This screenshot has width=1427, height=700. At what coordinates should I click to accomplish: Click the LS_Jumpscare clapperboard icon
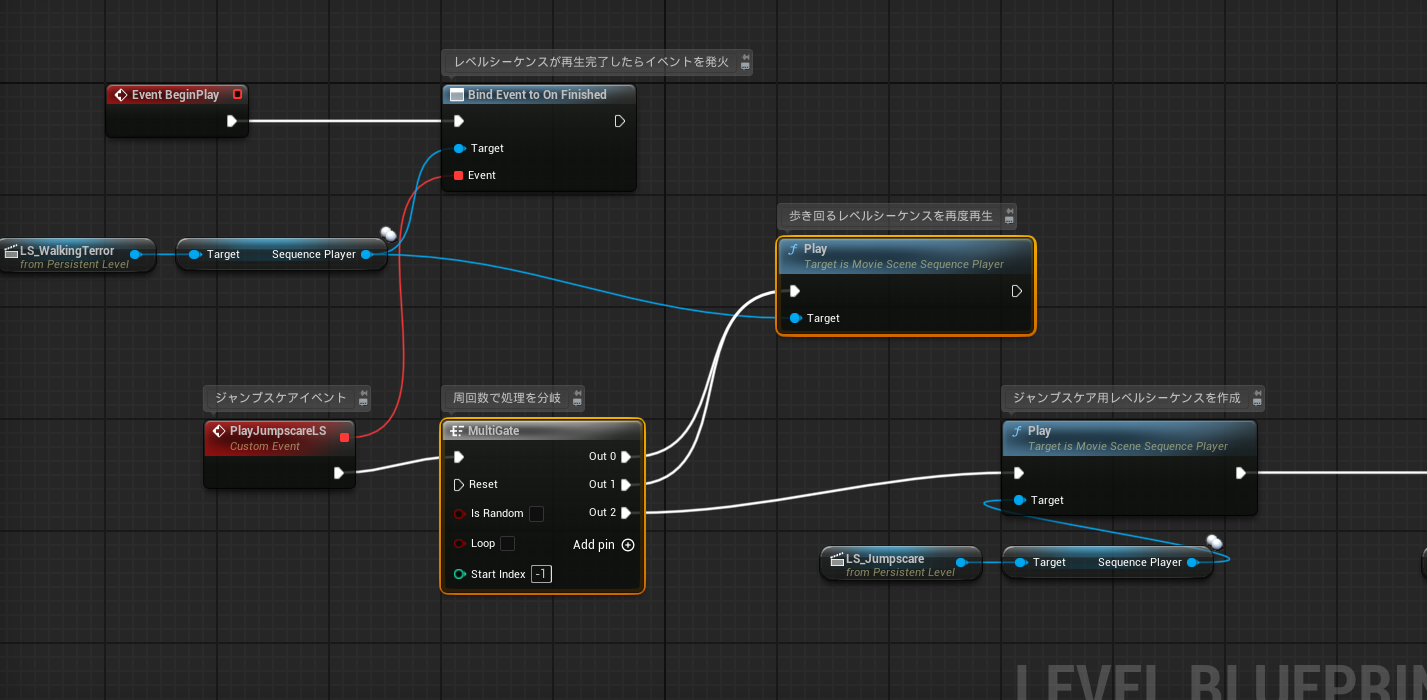pyautogui.click(x=837, y=559)
